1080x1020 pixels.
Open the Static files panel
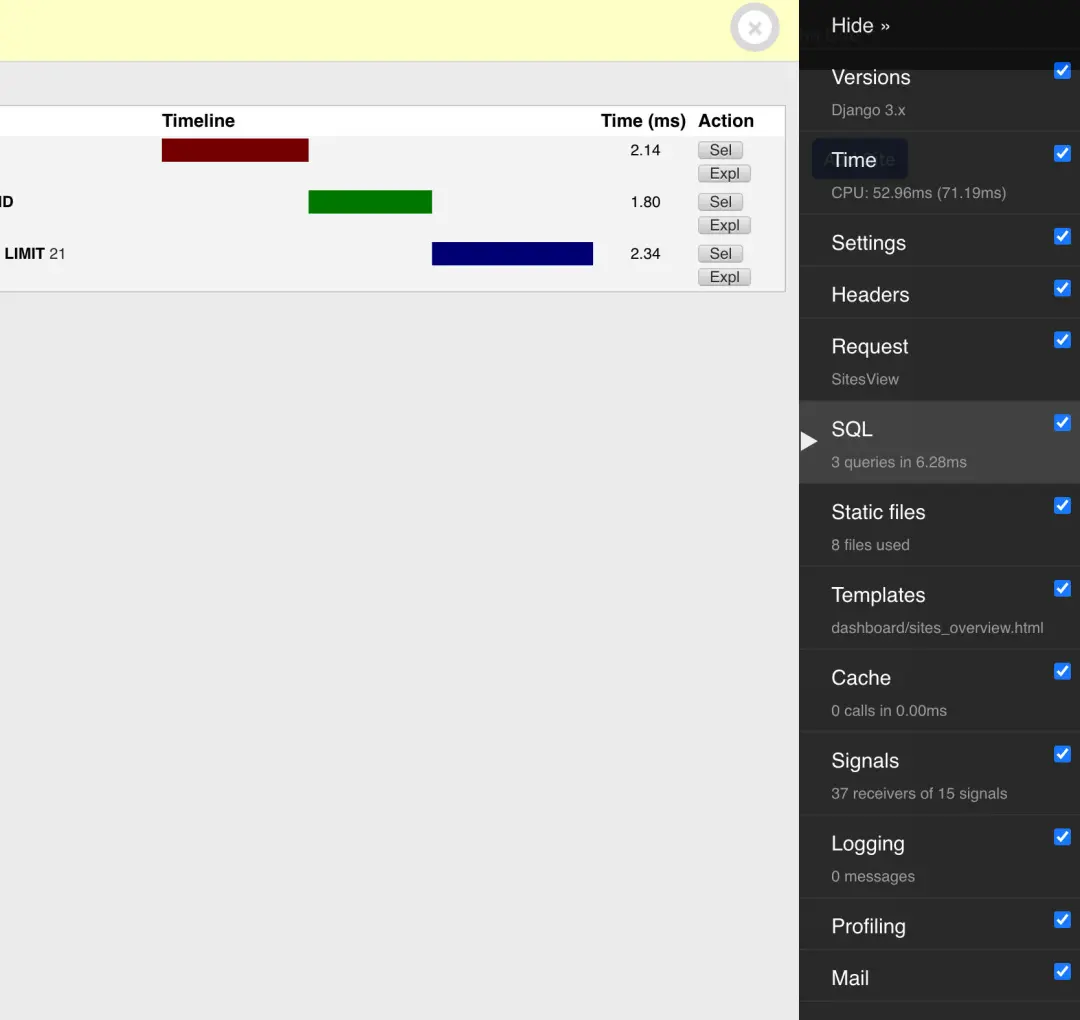(878, 512)
